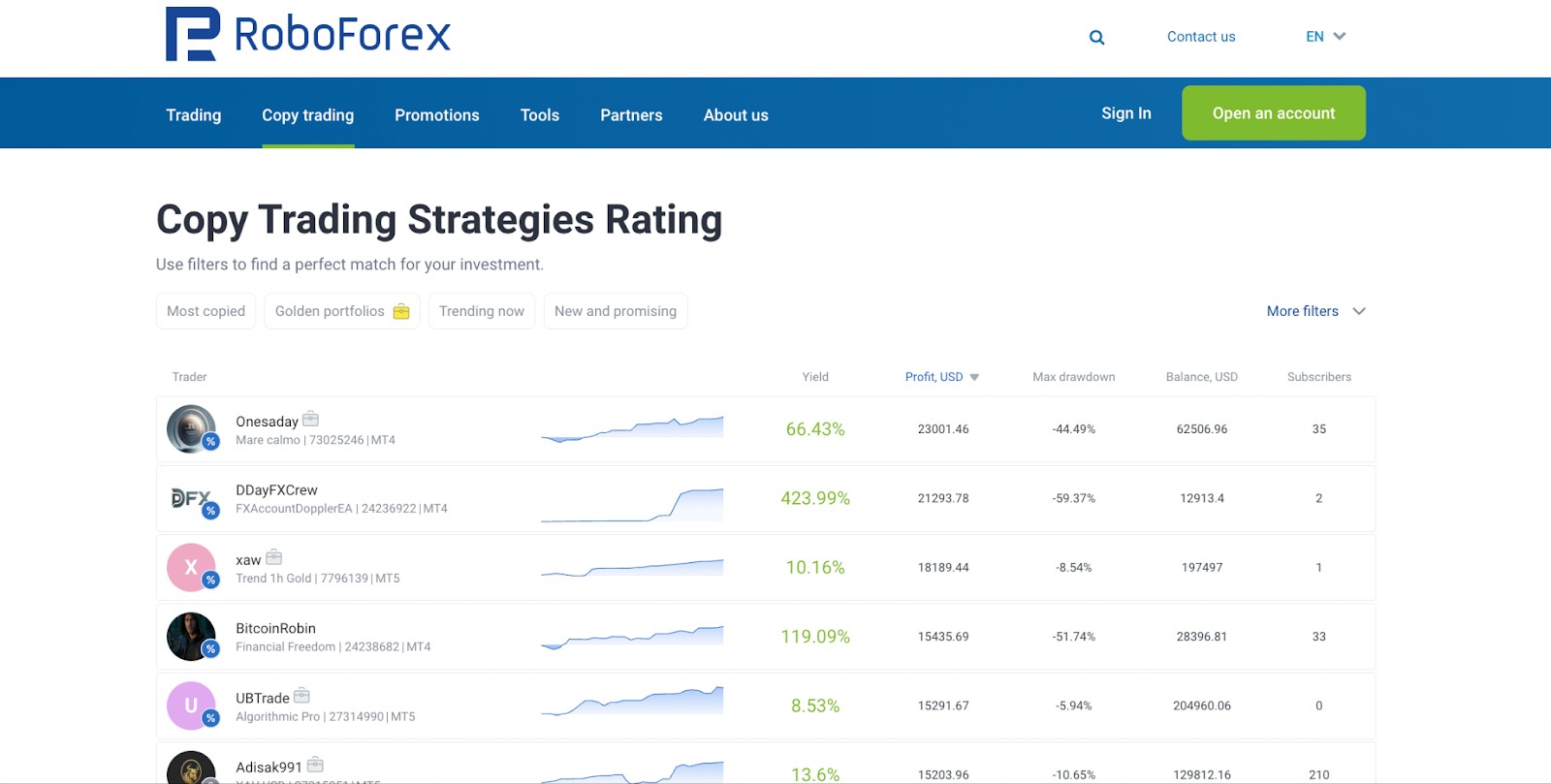Click the percent badge on xaw avatar
The width and height of the screenshot is (1551, 784).
(210, 580)
